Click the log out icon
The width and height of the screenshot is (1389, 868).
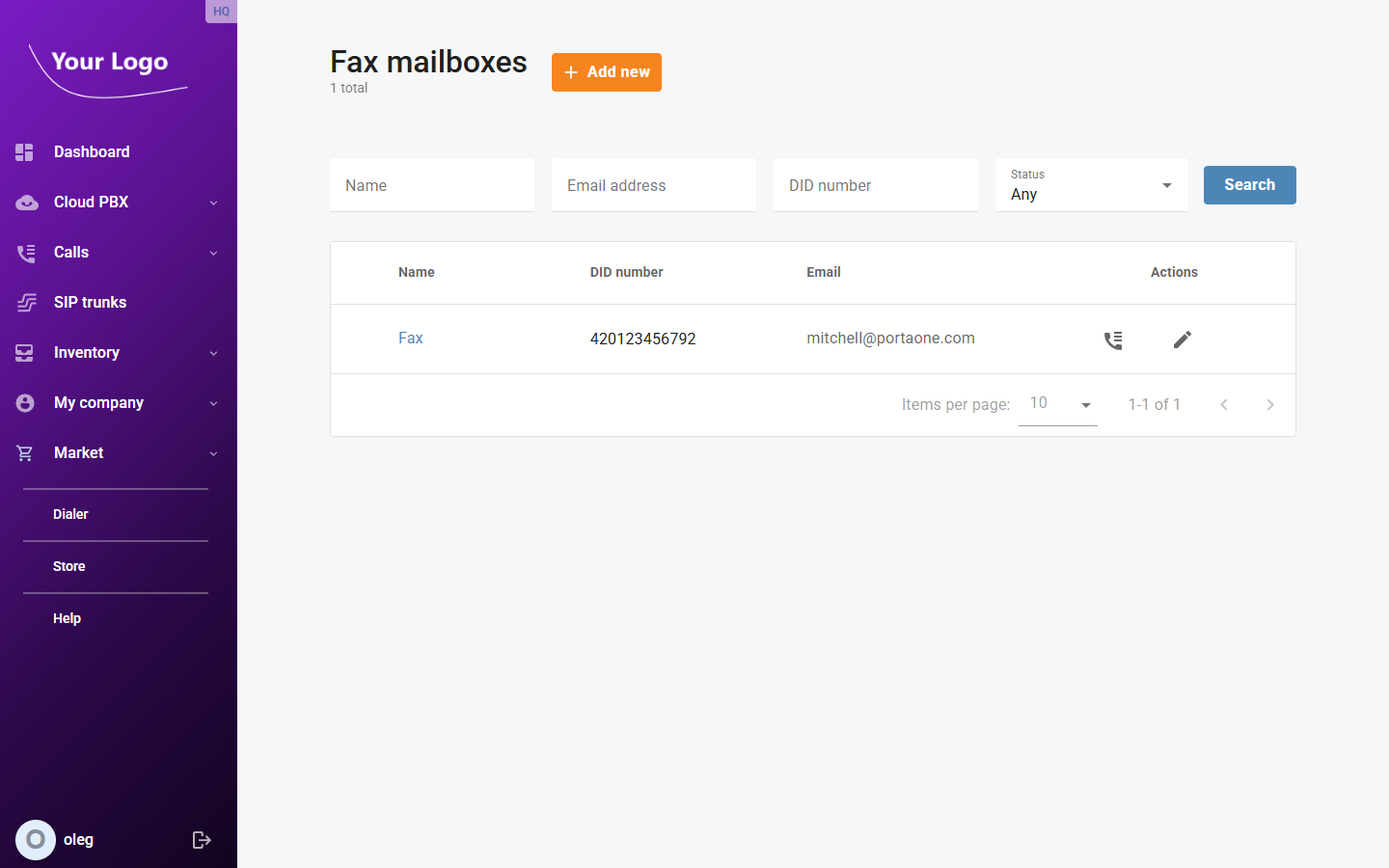point(202,839)
